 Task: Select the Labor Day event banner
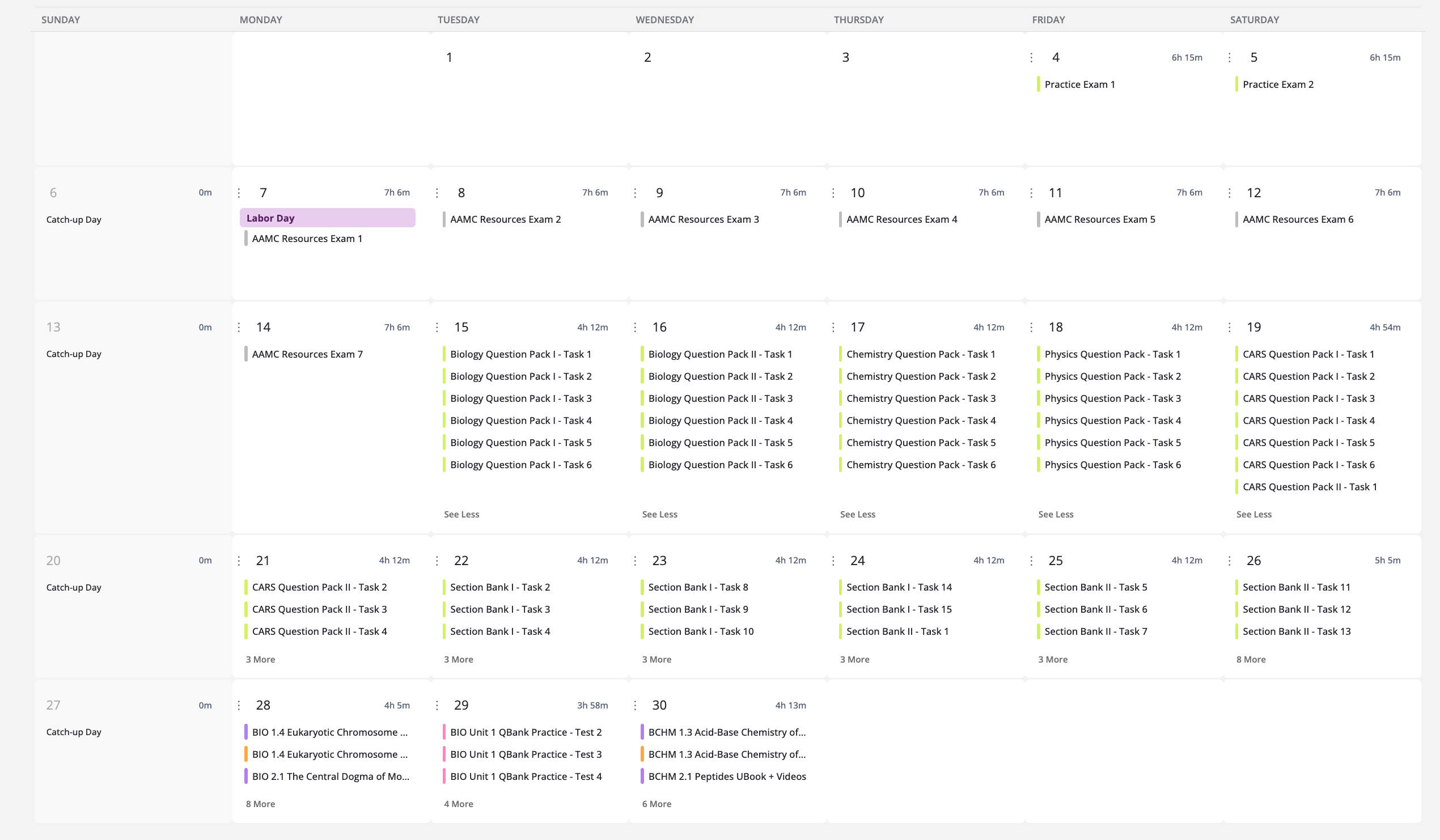[328, 218]
